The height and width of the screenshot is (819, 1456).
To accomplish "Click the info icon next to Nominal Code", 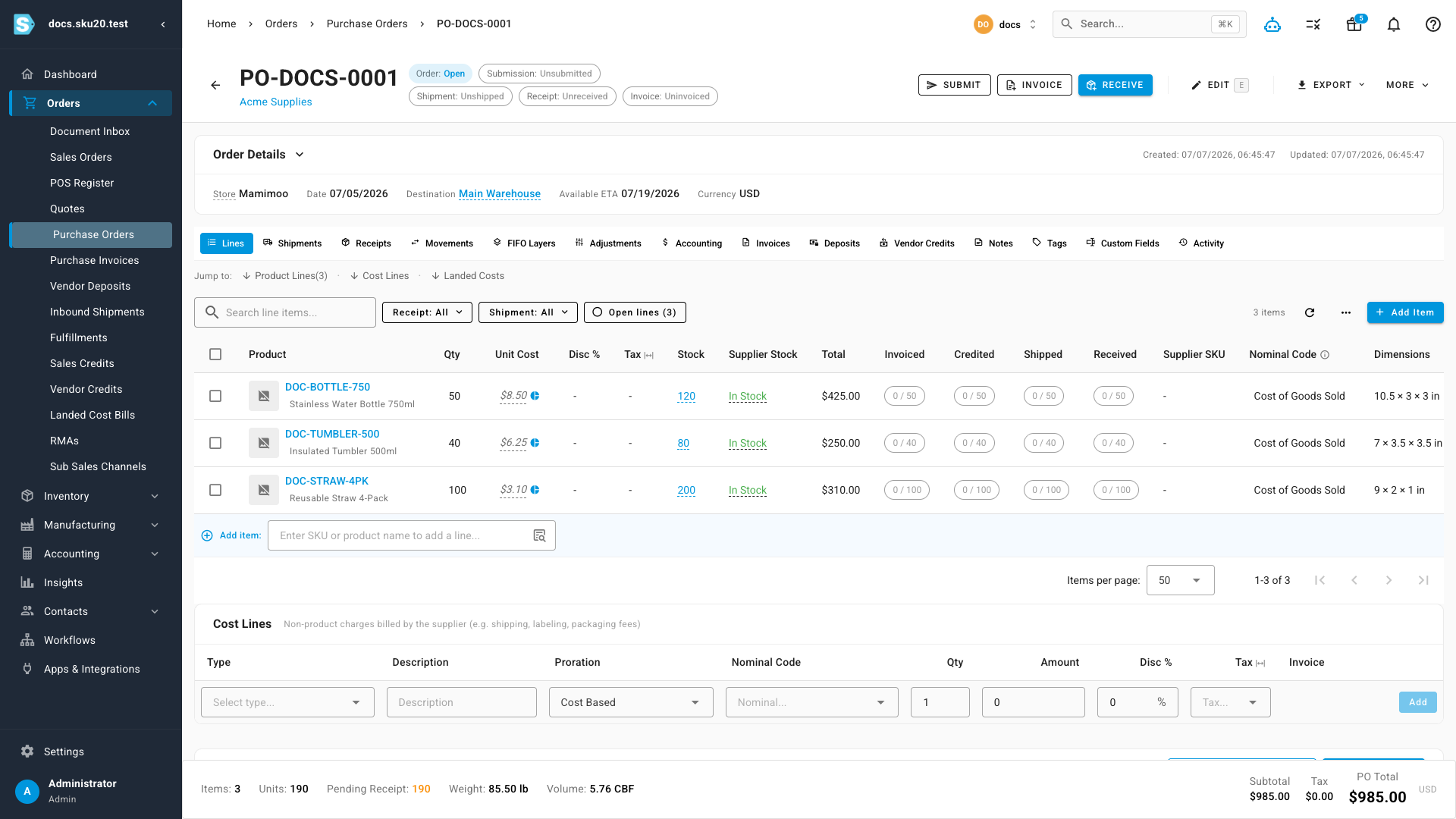I will [x=1325, y=355].
